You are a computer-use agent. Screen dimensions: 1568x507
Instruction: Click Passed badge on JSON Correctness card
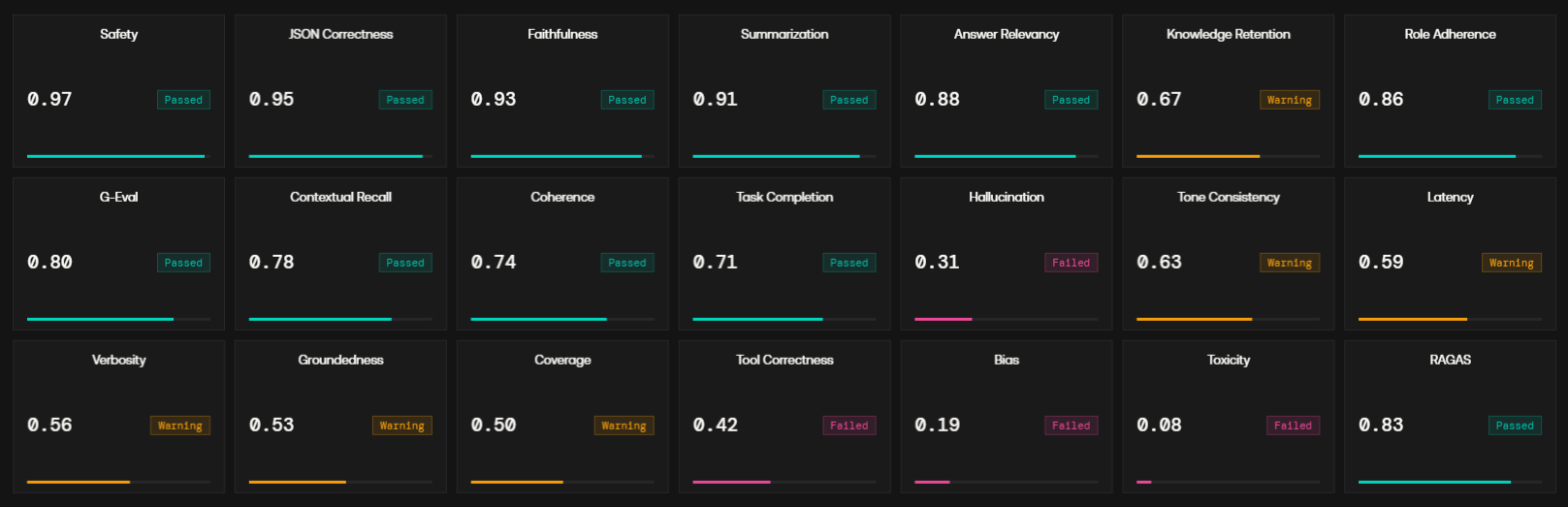(x=405, y=100)
